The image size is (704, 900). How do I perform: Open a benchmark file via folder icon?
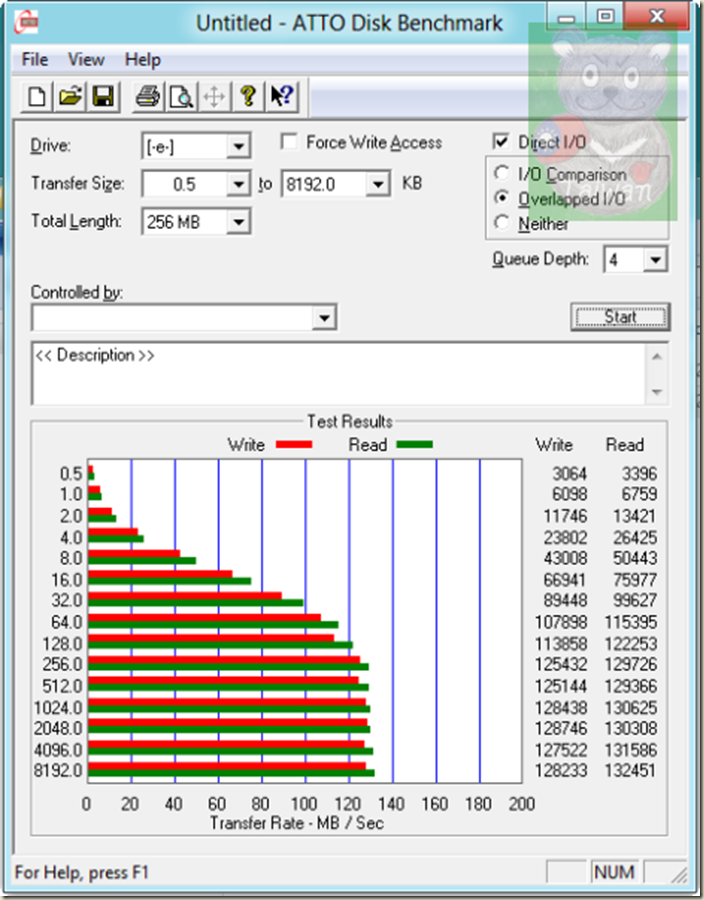click(70, 96)
